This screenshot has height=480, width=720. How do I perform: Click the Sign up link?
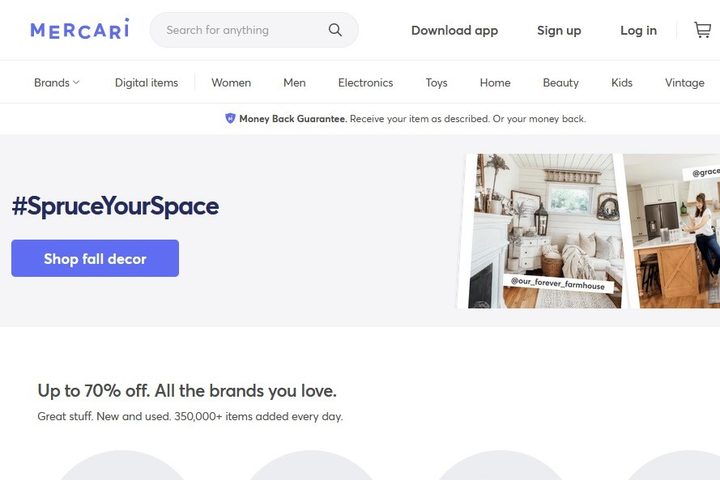(559, 30)
